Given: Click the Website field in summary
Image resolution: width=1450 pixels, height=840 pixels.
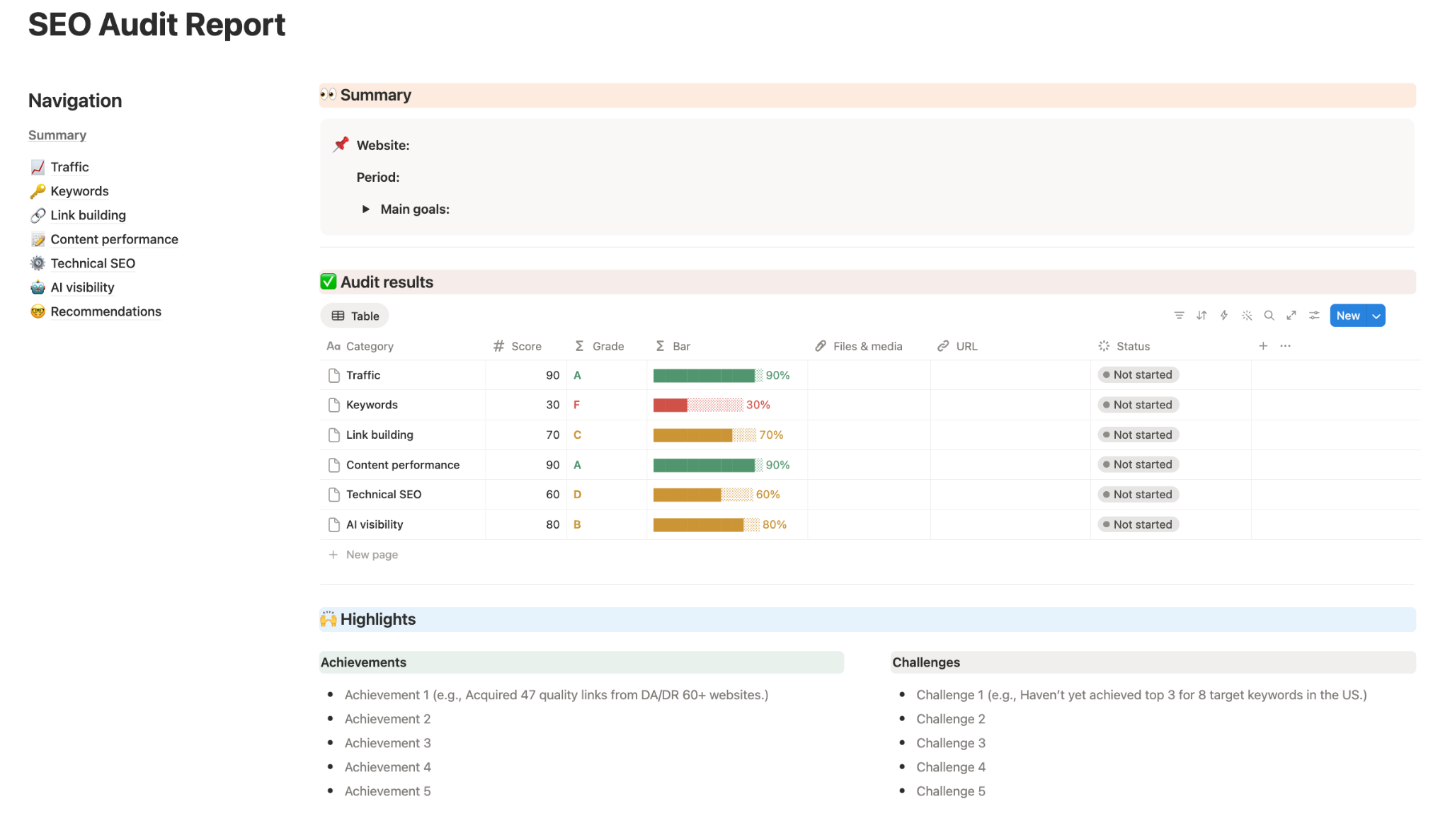Looking at the screenshot, I should click(383, 145).
